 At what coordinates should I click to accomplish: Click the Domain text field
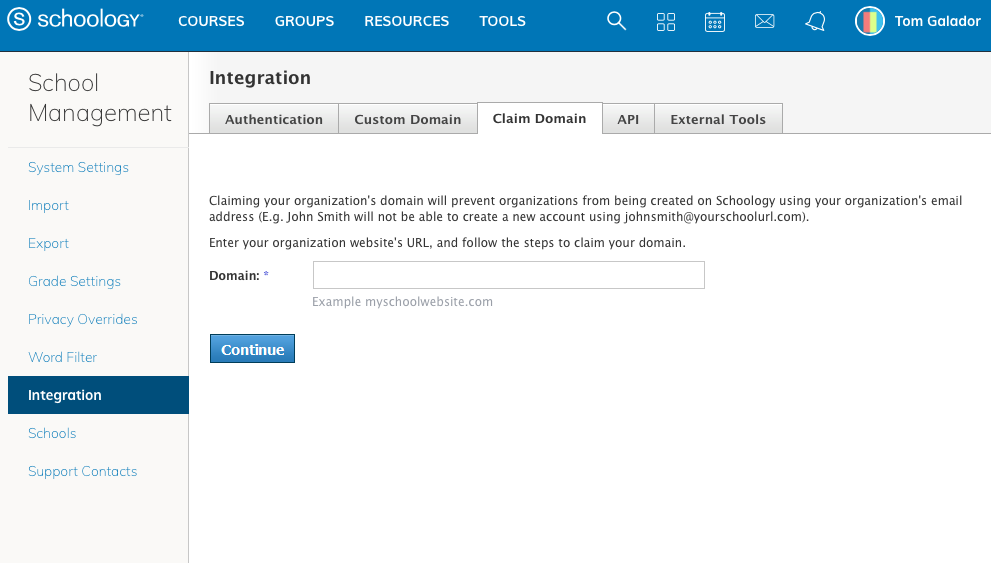pos(508,275)
